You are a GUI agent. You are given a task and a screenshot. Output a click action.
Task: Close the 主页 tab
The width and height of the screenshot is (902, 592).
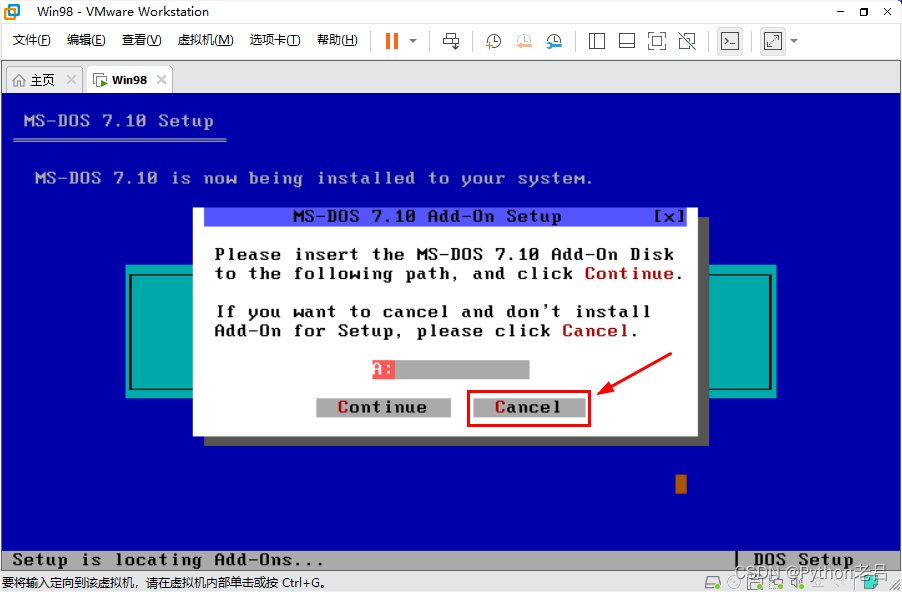[71, 79]
